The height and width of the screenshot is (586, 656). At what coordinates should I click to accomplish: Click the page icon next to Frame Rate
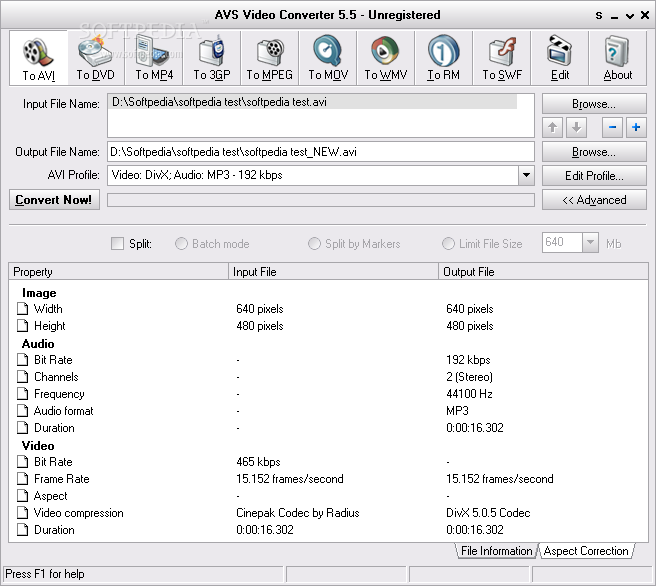pos(23,479)
